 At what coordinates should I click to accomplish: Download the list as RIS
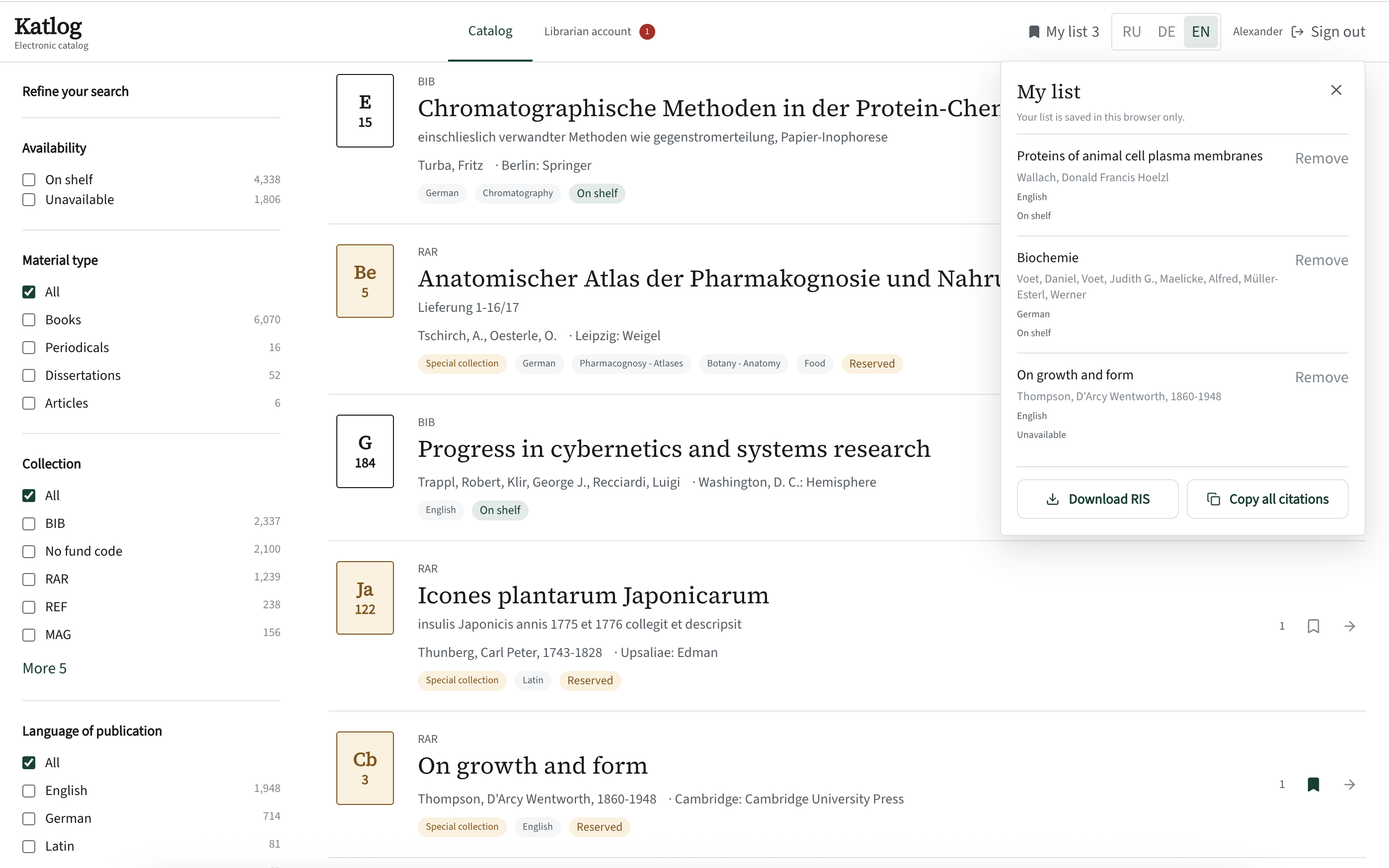(1097, 499)
